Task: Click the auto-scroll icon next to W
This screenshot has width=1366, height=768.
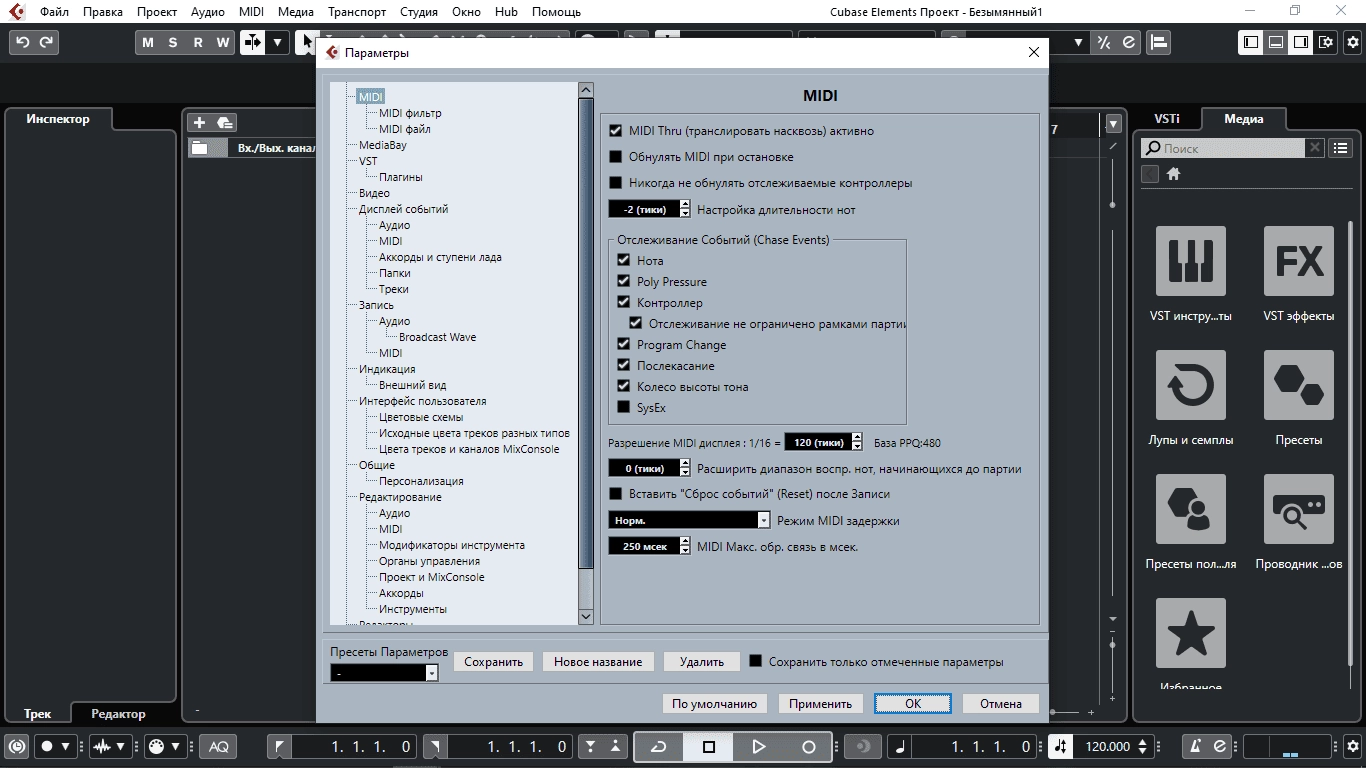Action: (252, 42)
